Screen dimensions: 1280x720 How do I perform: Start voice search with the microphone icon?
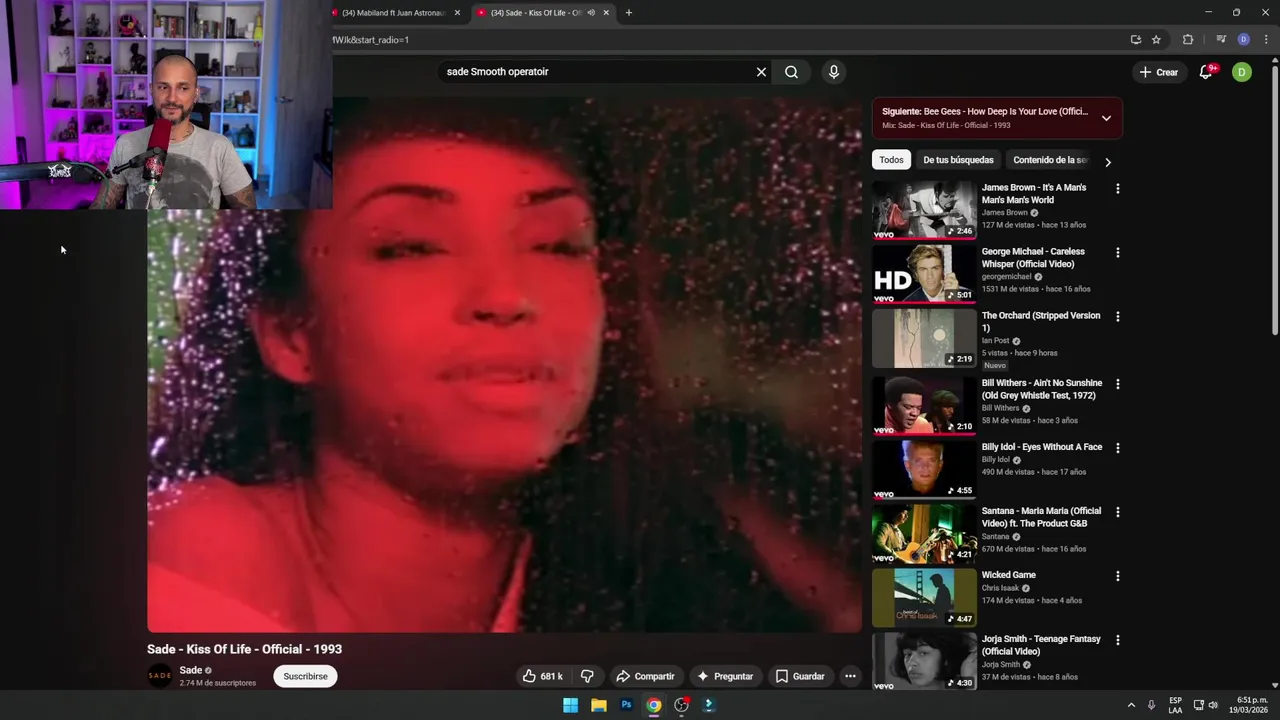pyautogui.click(x=833, y=72)
